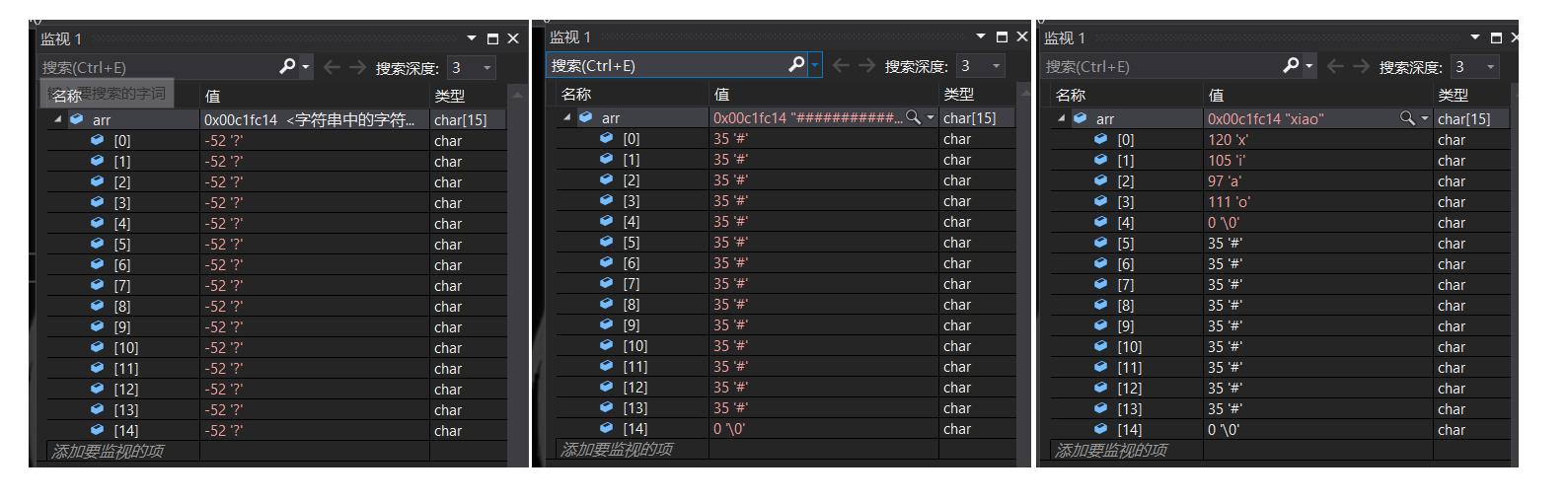Image resolution: width=1568 pixels, height=501 pixels.
Task: Click the search magnifier in the -52 '?' watch window
Action: tap(287, 66)
